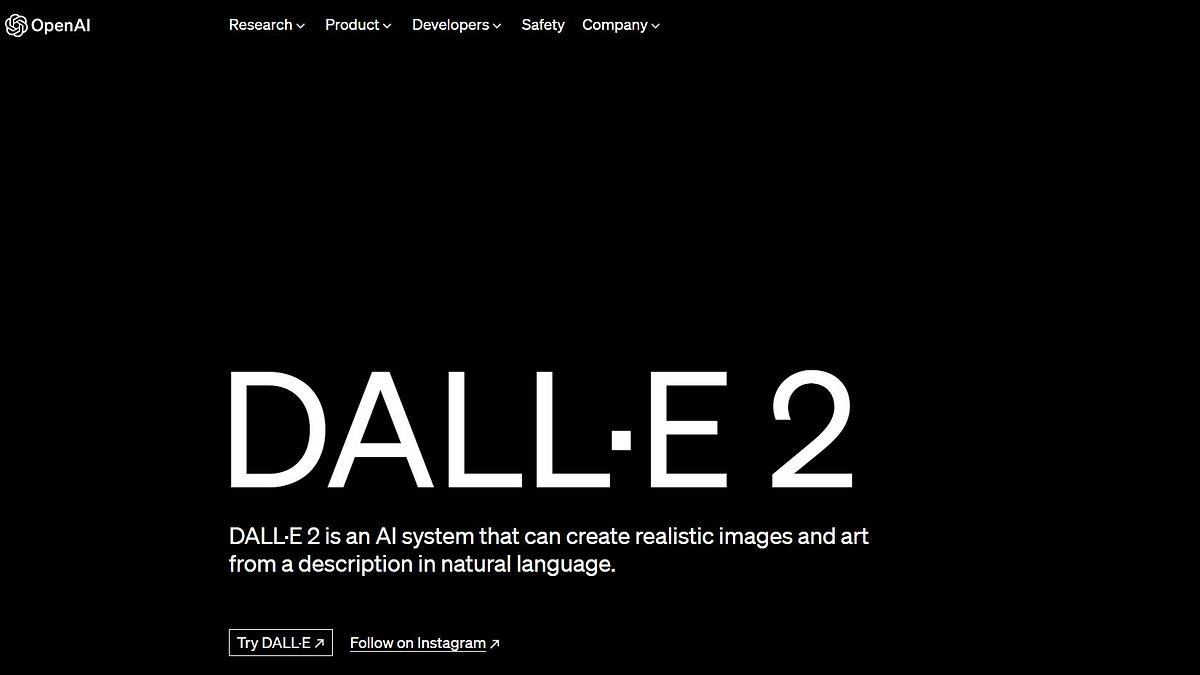Follow on Instagram link

click(x=425, y=643)
